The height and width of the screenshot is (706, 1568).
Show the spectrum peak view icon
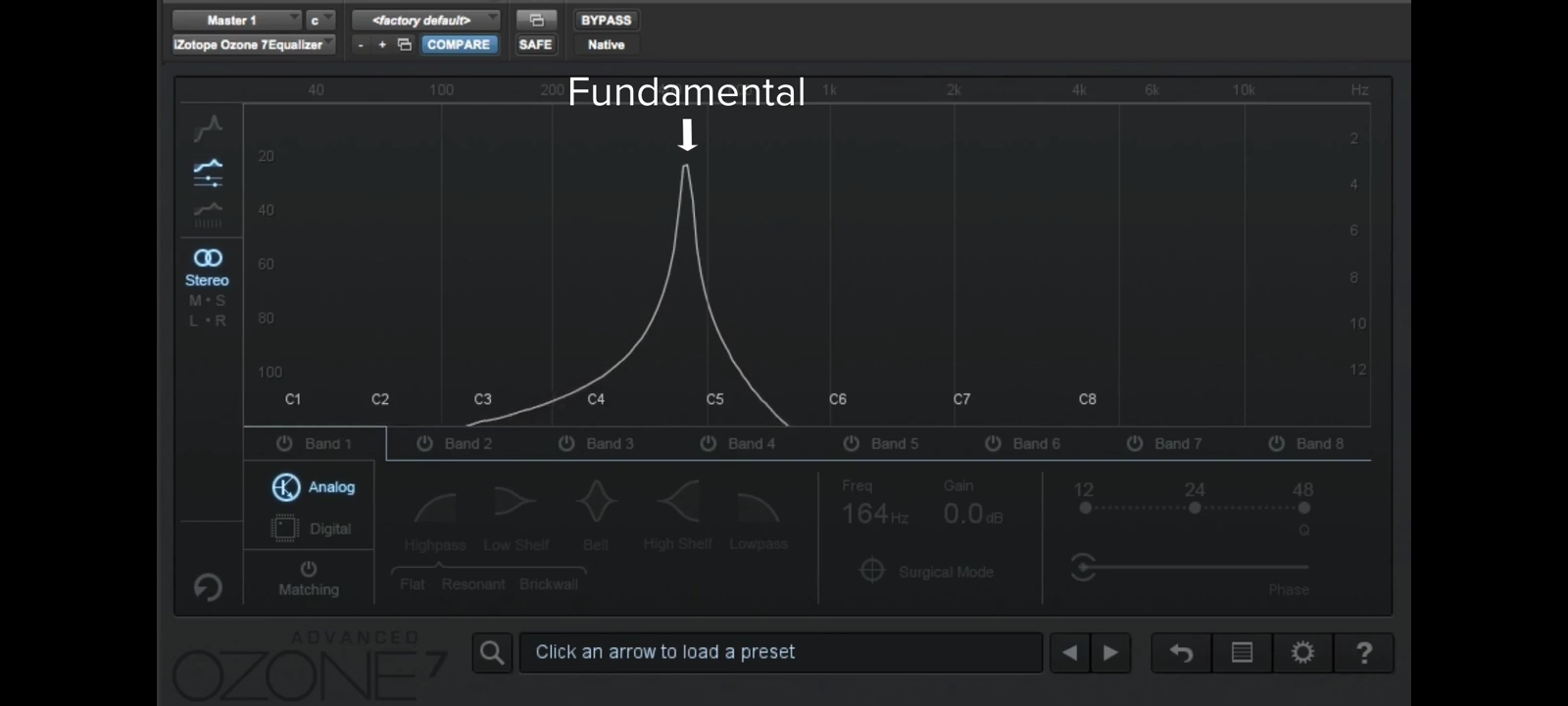click(x=208, y=128)
